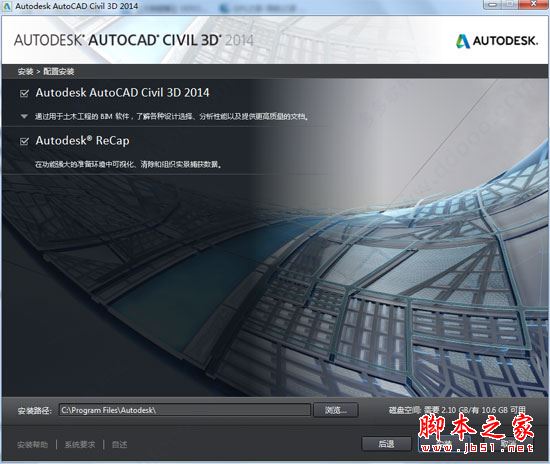
Task: Click the 浏览... browse button
Action: (336, 410)
